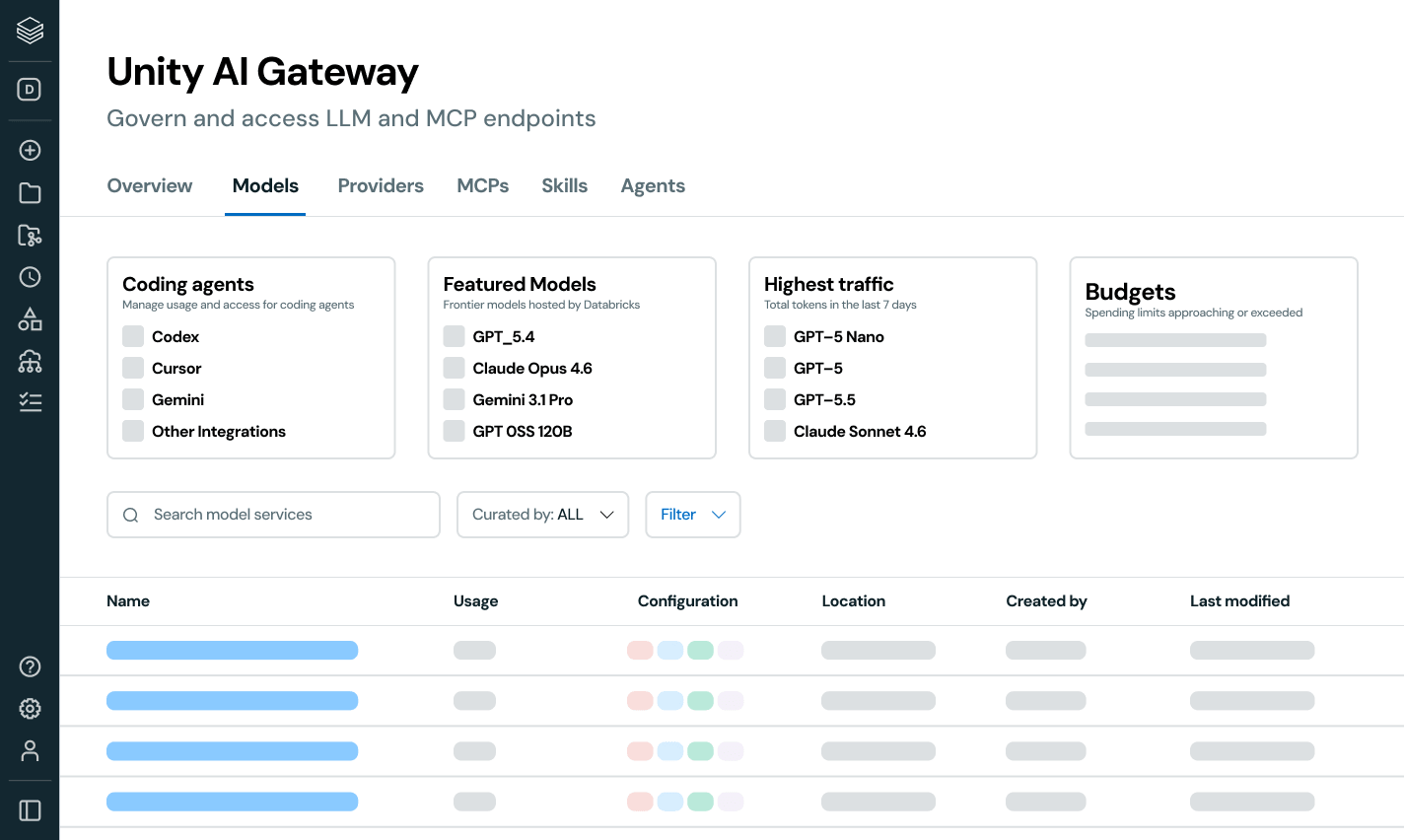The image size is (1404, 840).
Task: Select the Models tab
Action: pos(265,185)
